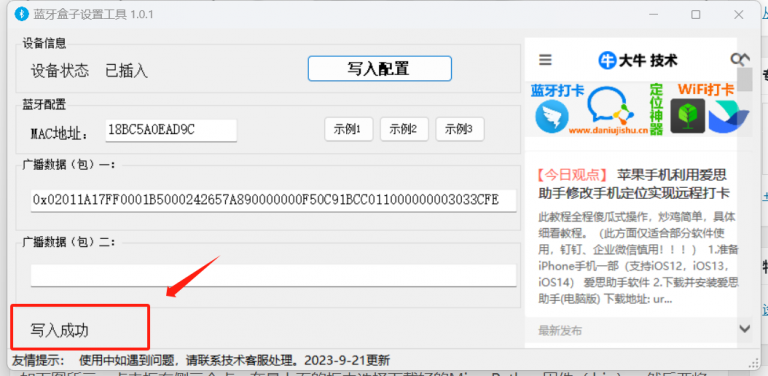Screen dimensions: 768x376
Task: Click the scroll down arrow in web panel
Action: pyautogui.click(x=744, y=329)
